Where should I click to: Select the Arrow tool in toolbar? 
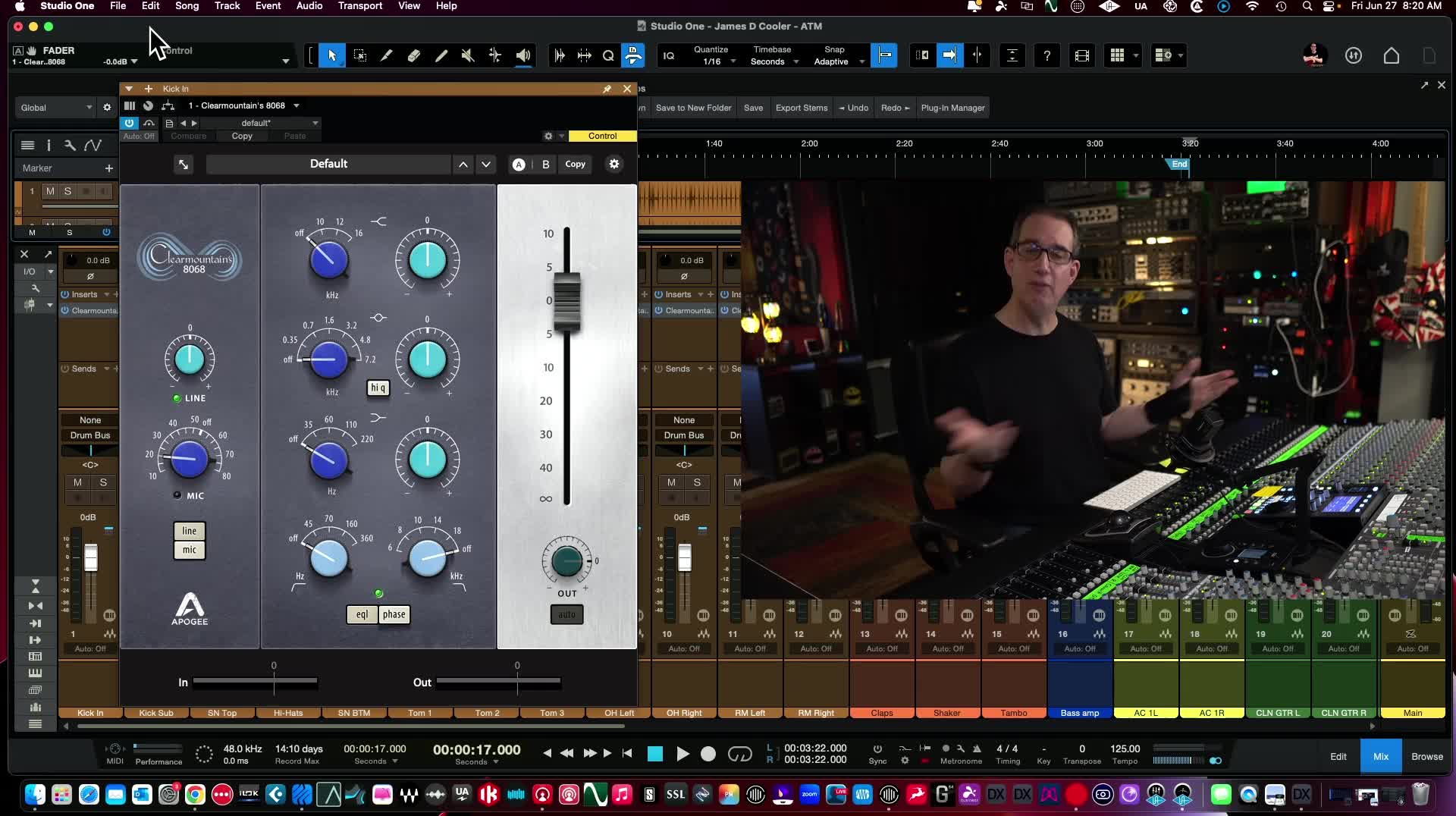click(332, 55)
